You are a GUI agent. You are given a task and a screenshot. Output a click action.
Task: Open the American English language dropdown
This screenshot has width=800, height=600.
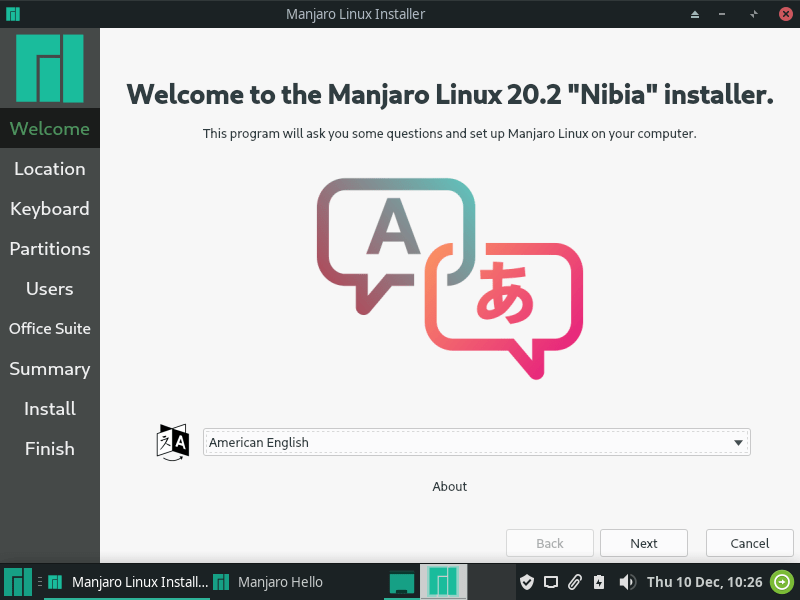pyautogui.click(x=477, y=442)
